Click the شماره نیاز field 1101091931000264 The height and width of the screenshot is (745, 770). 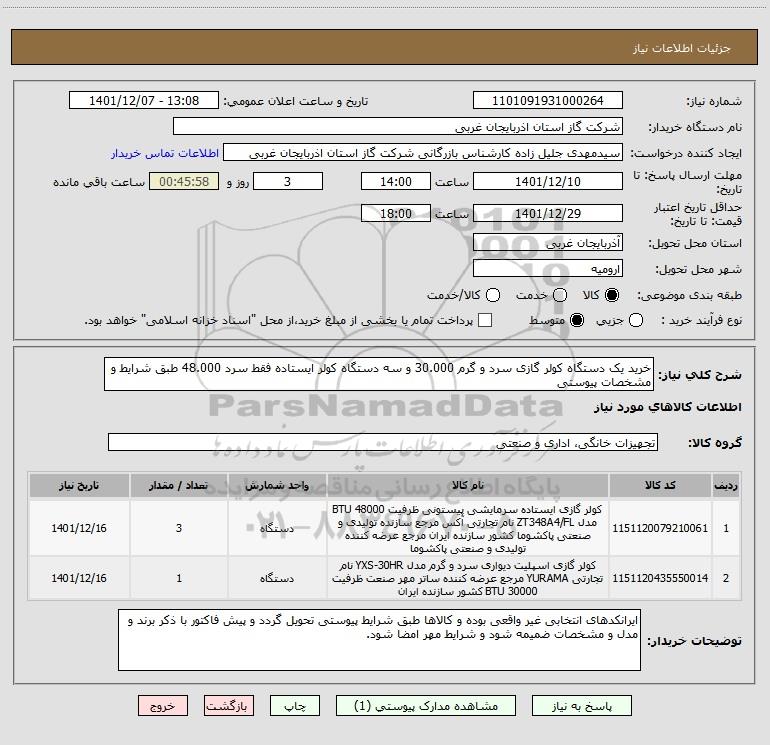pos(548,100)
